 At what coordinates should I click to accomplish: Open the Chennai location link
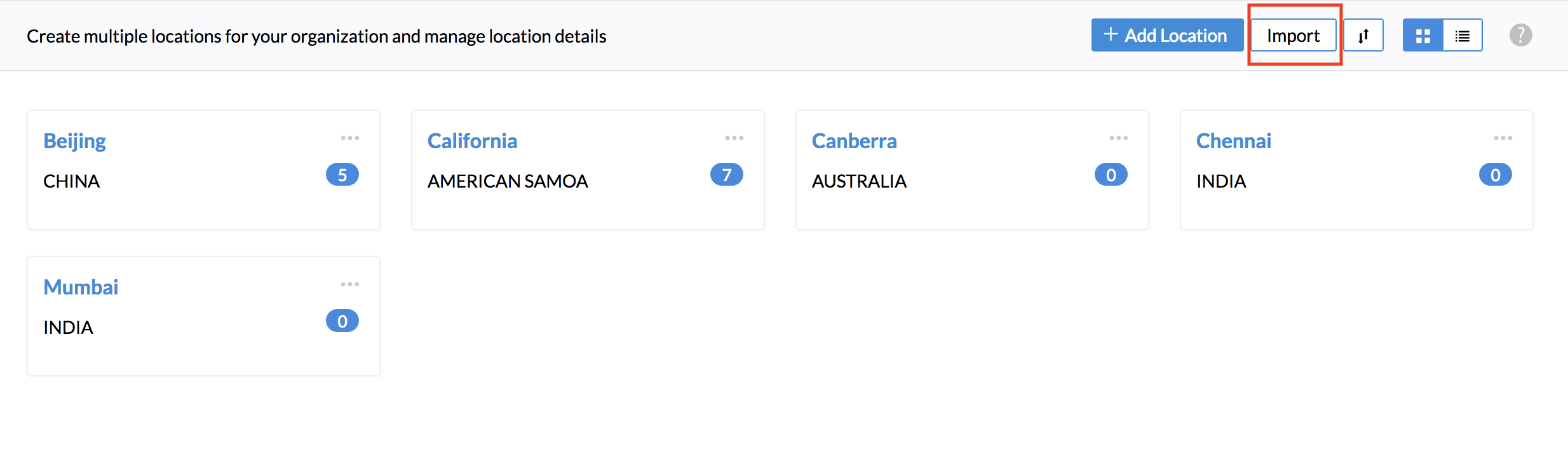[x=1234, y=141]
